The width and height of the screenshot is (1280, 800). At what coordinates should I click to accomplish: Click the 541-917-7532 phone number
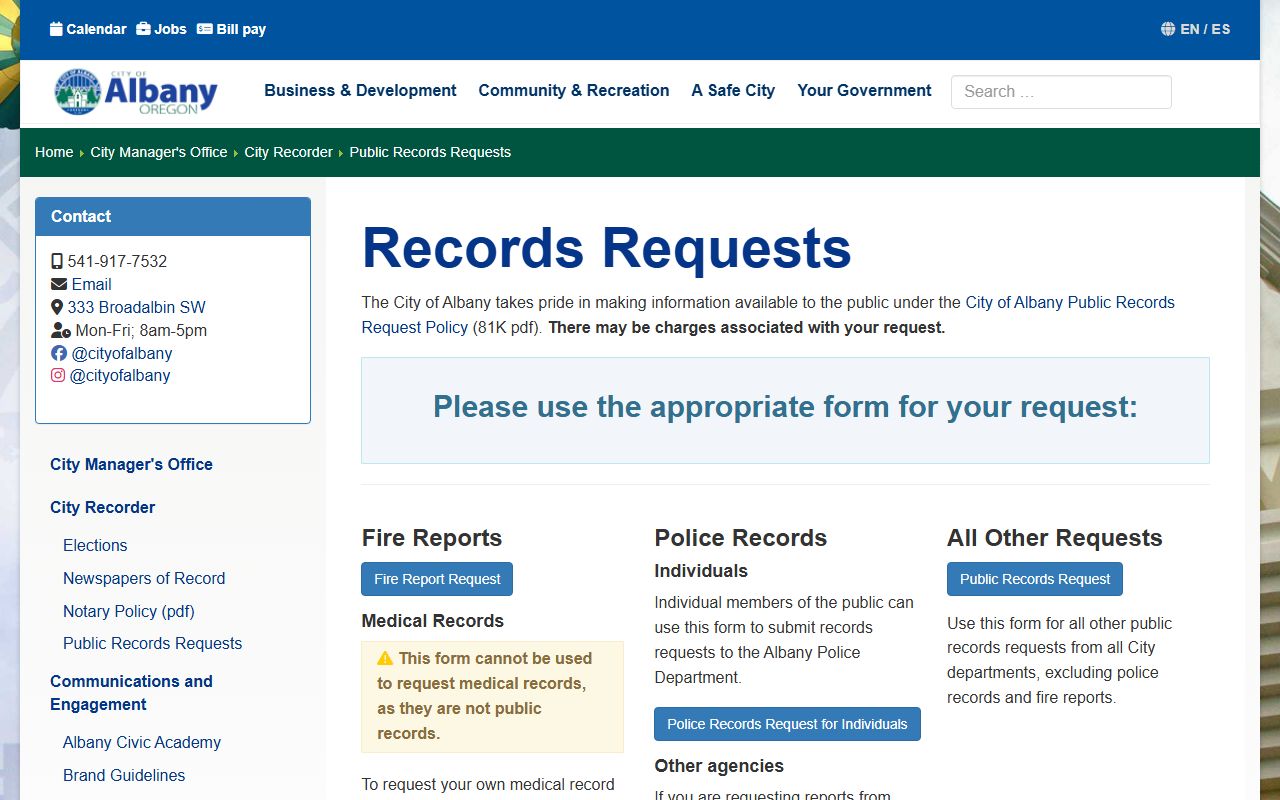(x=117, y=261)
